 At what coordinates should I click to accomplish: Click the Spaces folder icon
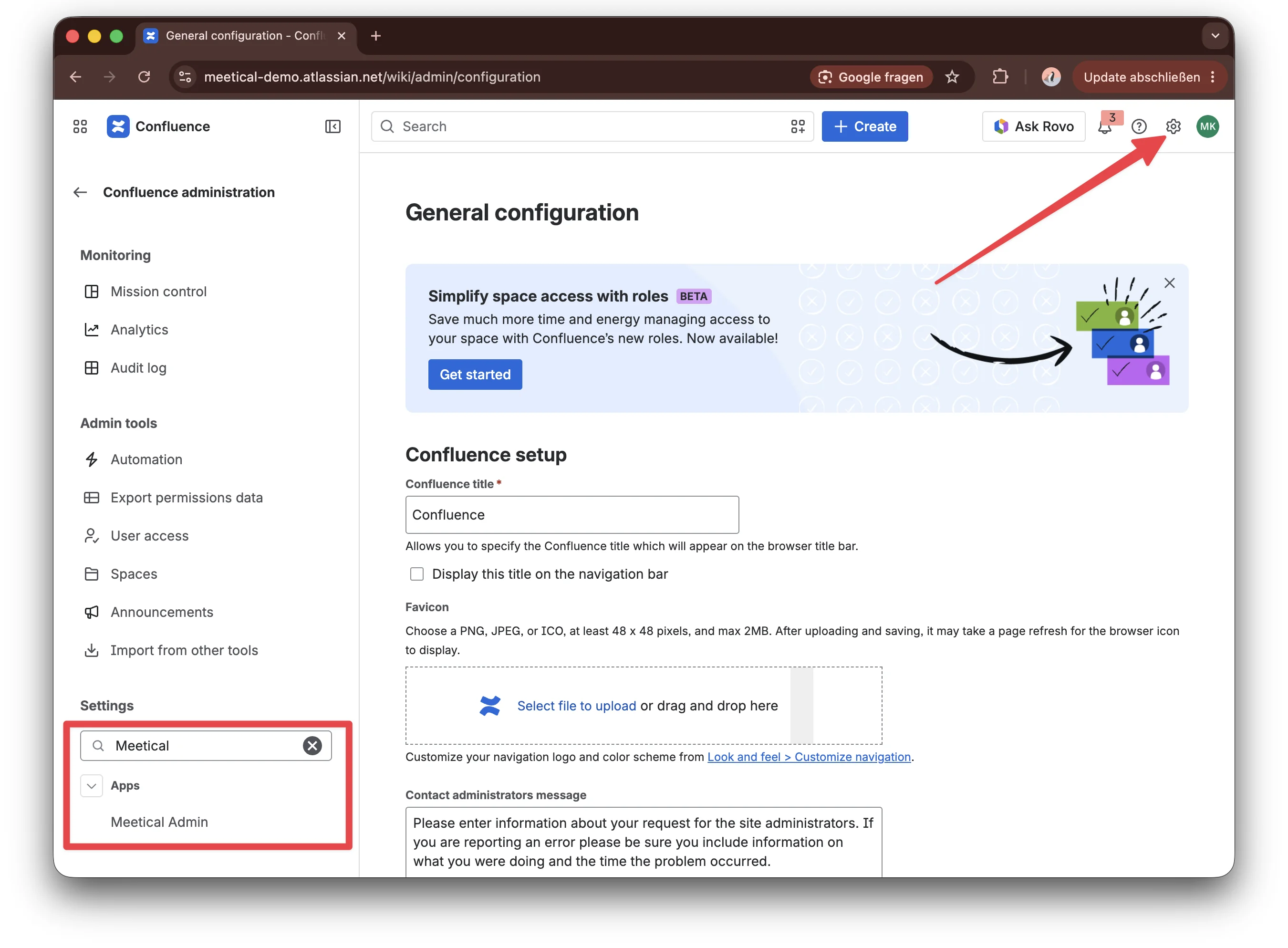pos(91,574)
